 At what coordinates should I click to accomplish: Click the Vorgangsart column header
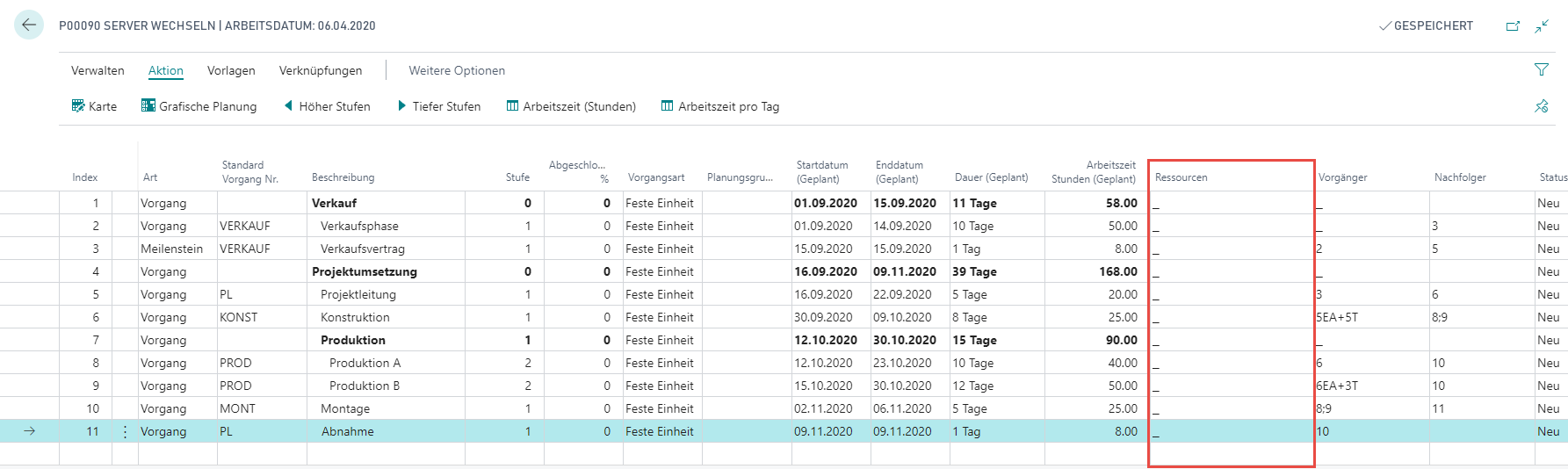[x=656, y=177]
